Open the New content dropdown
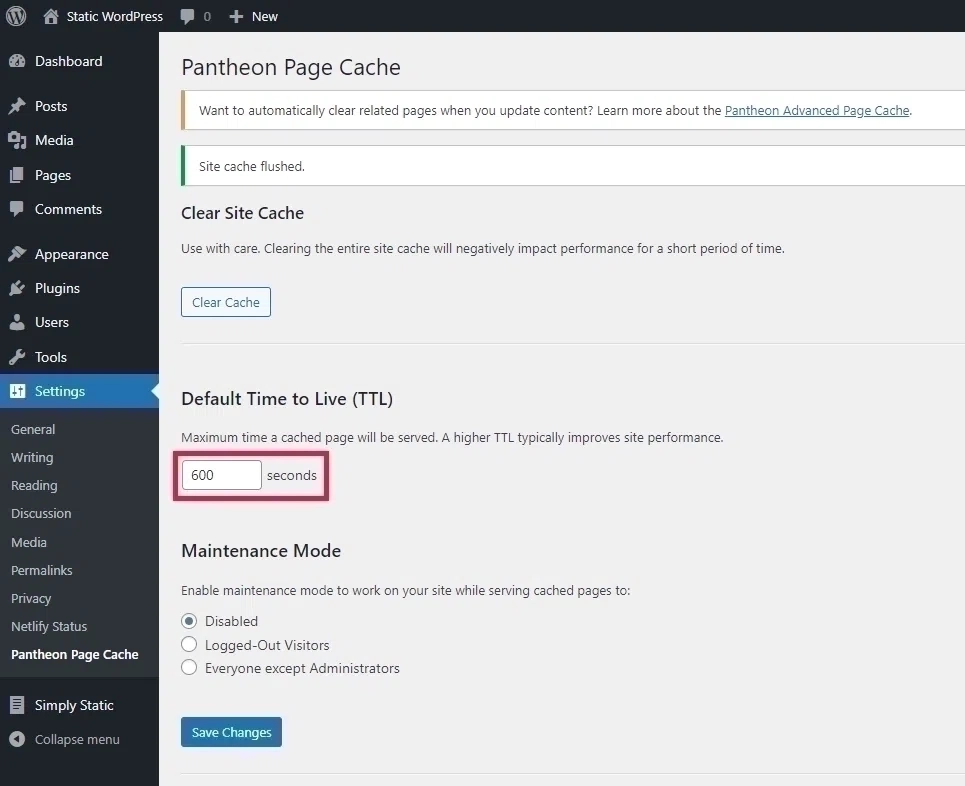965x786 pixels. (253, 16)
